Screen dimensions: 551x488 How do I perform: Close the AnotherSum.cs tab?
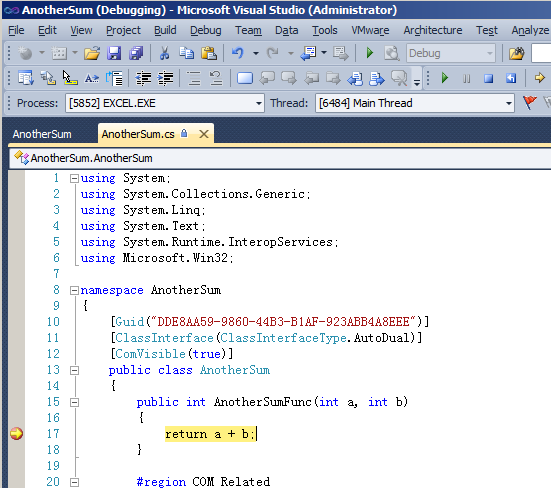[204, 134]
